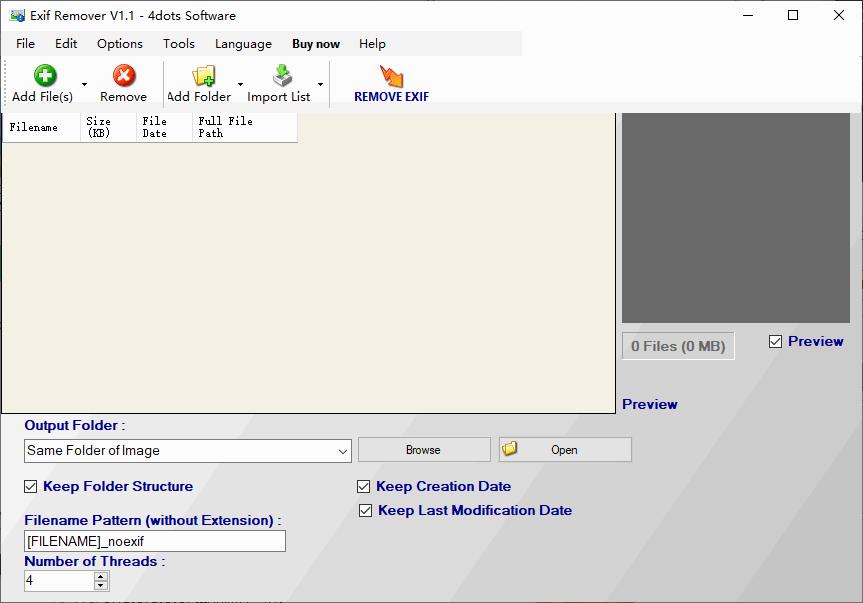Image resolution: width=863 pixels, height=603 pixels.
Task: Minimize the Exif Remover window
Action: (x=747, y=15)
